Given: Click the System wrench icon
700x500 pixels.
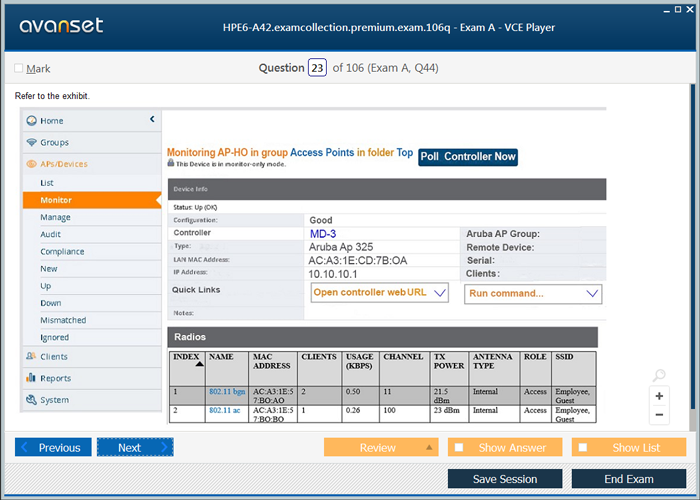Looking at the screenshot, I should [31, 400].
